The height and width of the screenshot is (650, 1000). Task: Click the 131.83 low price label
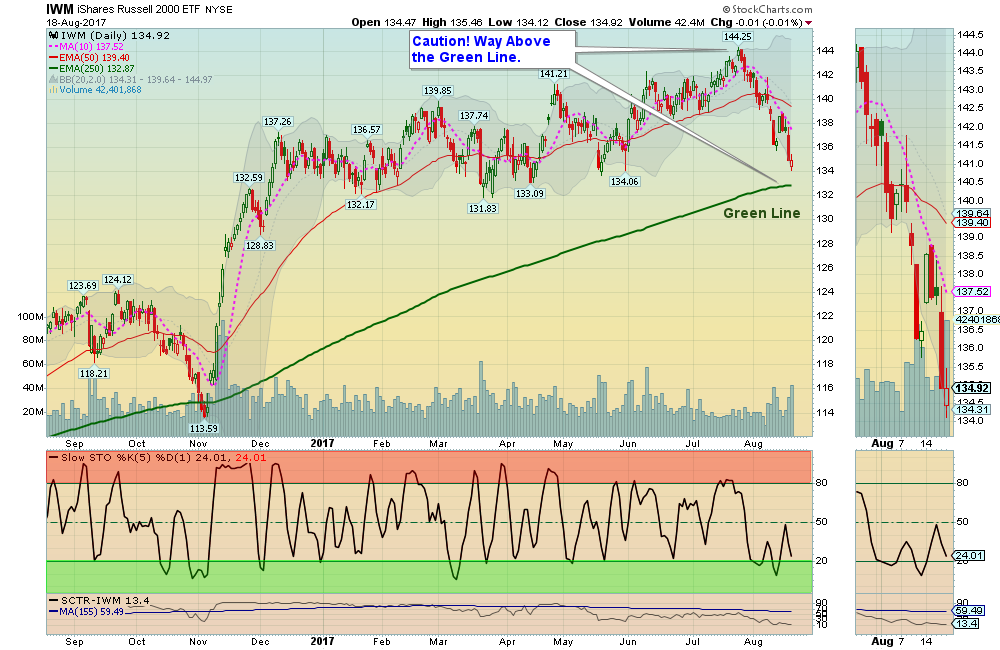[x=482, y=208]
